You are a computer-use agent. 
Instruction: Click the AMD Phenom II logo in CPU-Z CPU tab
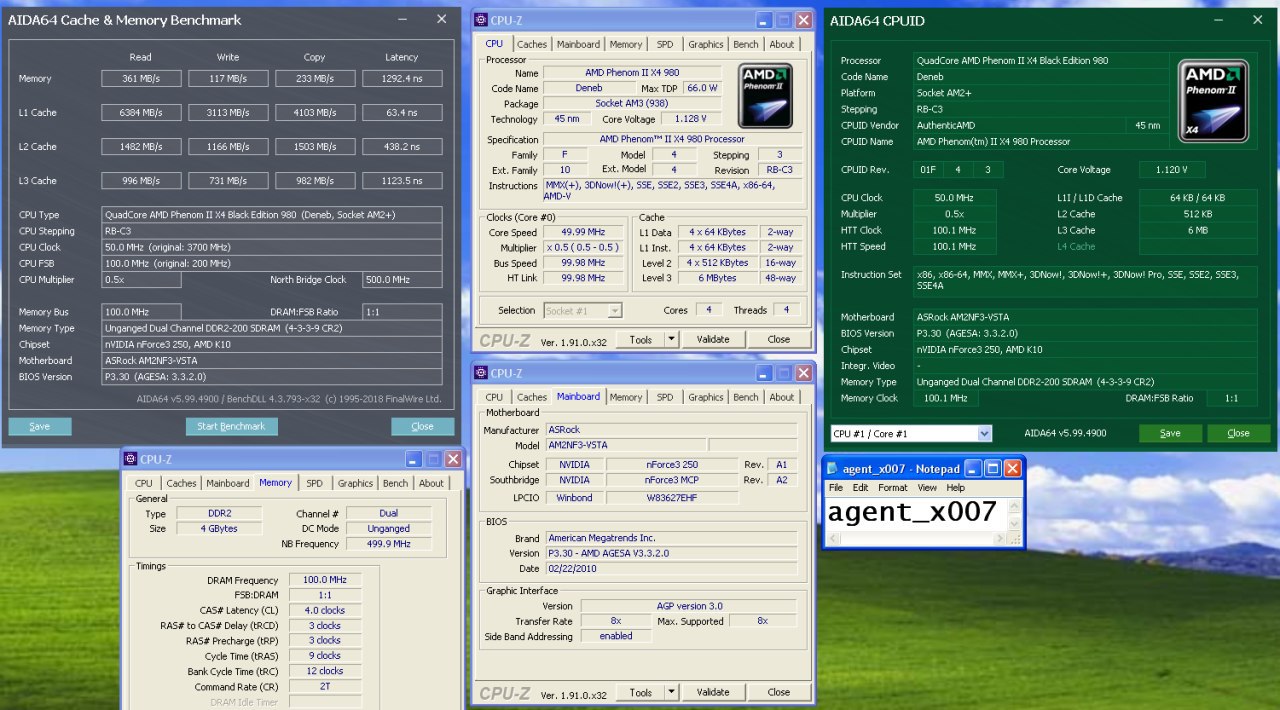(766, 94)
